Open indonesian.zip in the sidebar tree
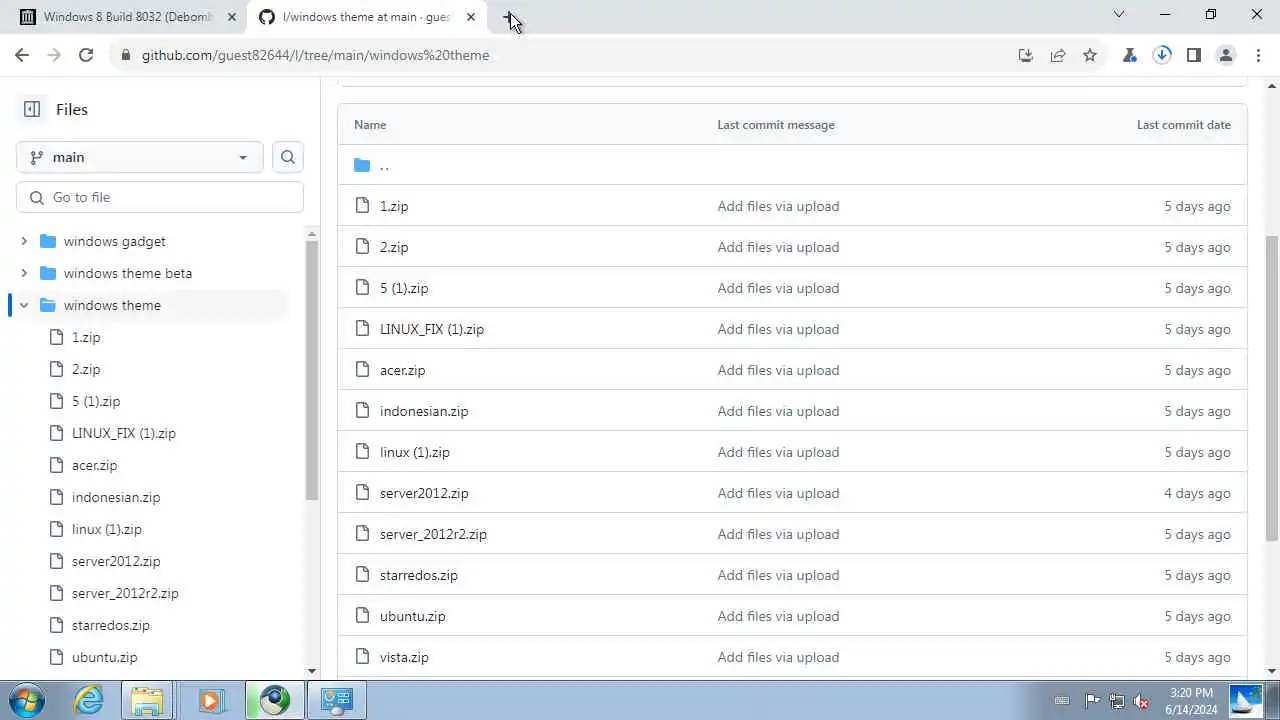 pyautogui.click(x=116, y=497)
